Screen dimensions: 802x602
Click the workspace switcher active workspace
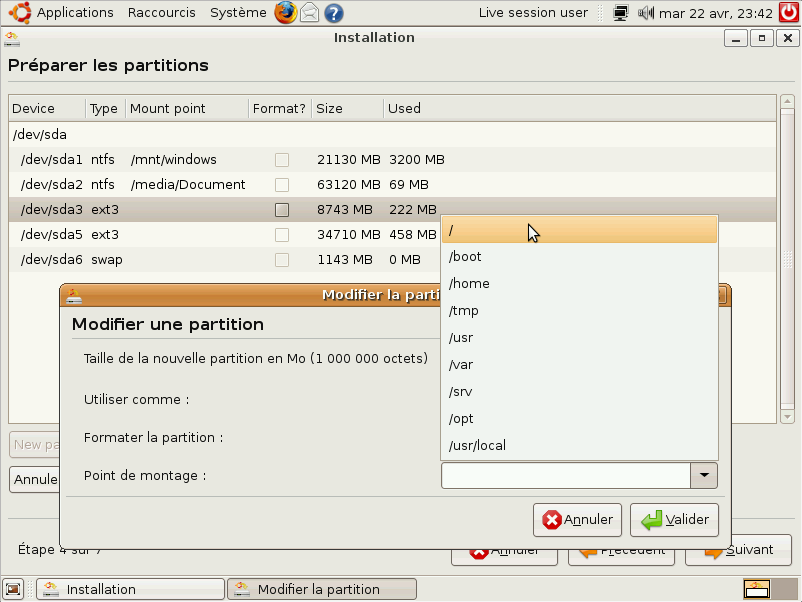[x=756, y=589]
